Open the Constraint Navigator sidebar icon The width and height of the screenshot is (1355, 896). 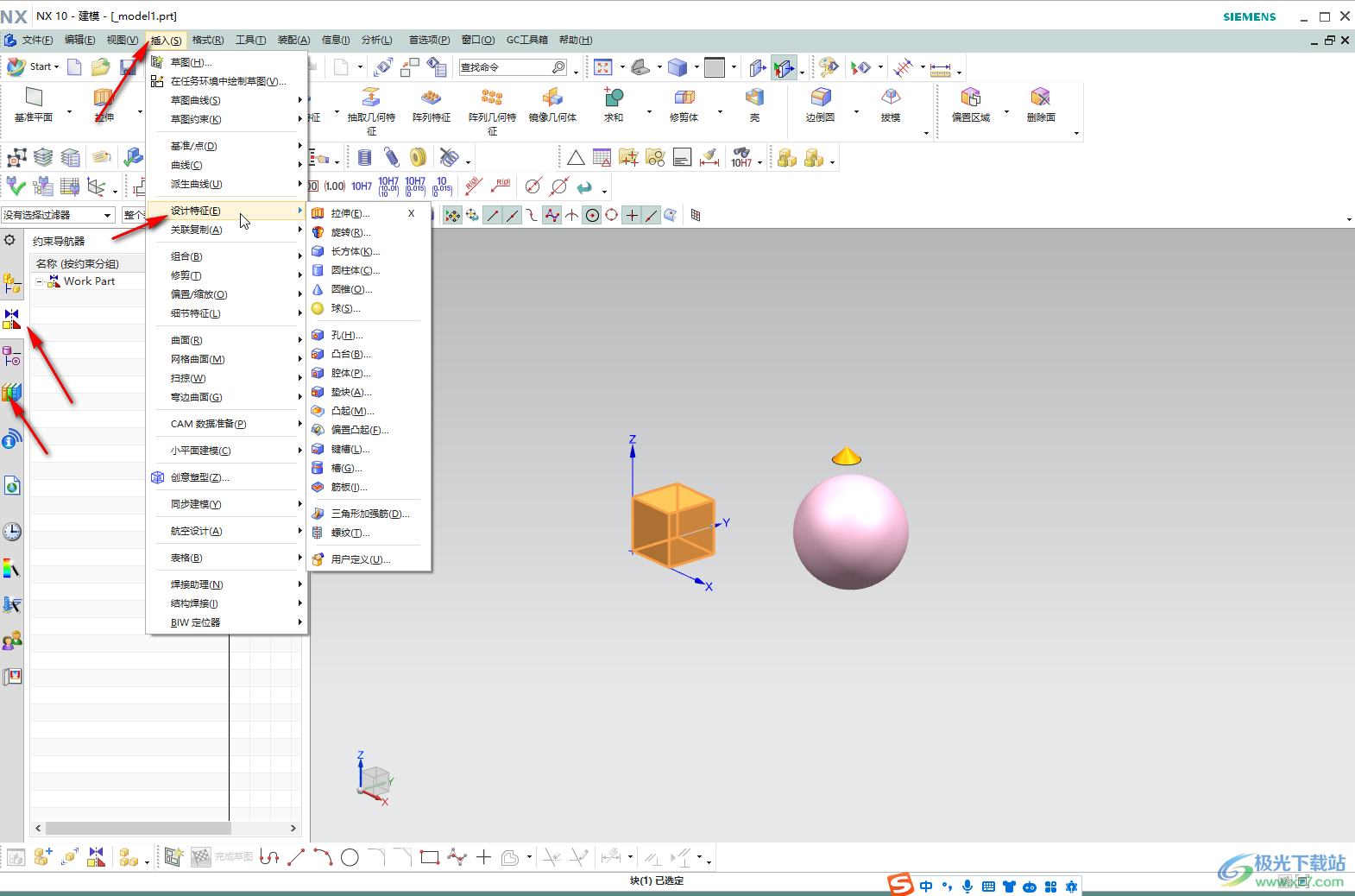point(11,319)
